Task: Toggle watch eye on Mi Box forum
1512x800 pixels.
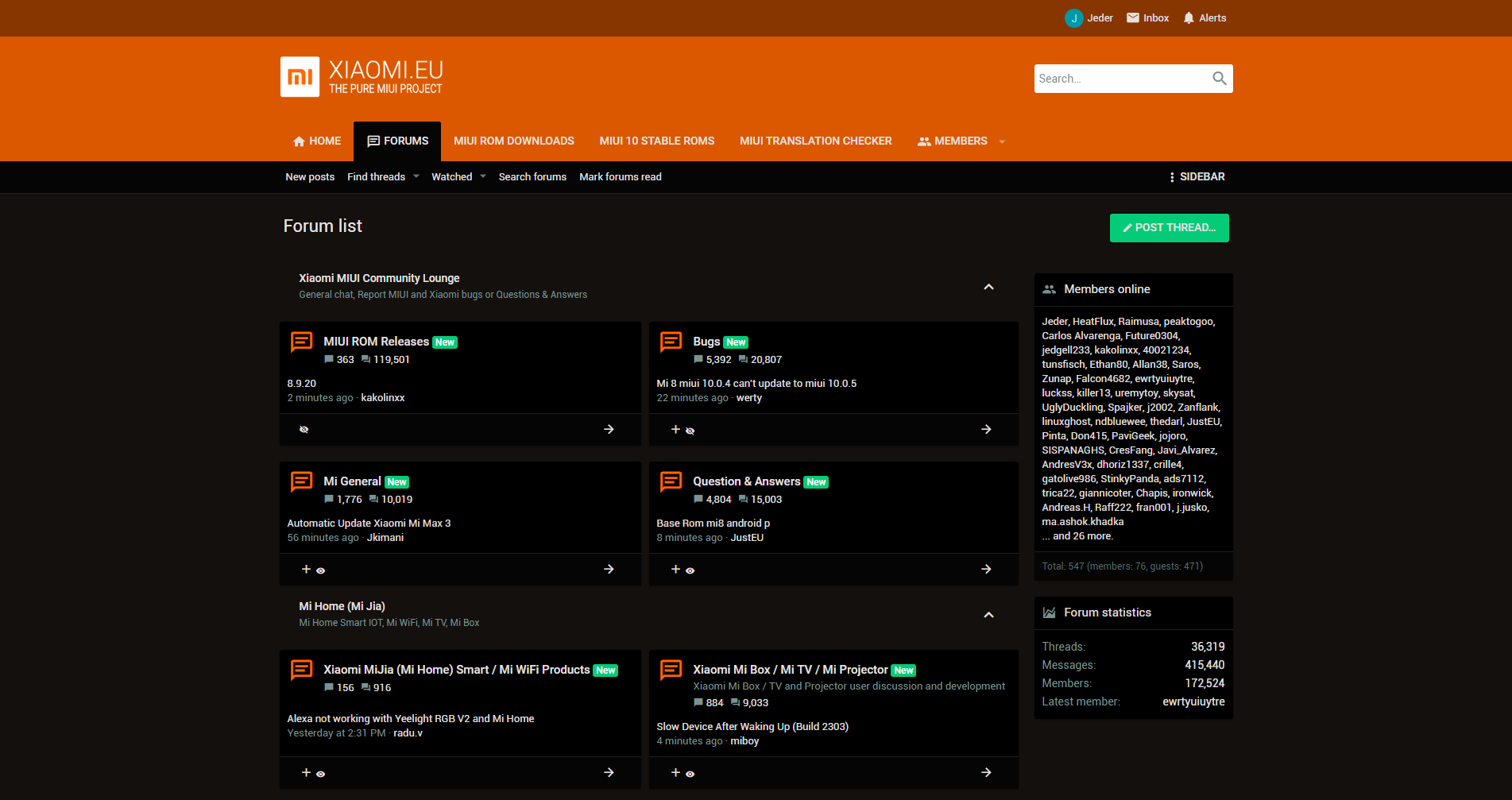Action: [x=690, y=774]
